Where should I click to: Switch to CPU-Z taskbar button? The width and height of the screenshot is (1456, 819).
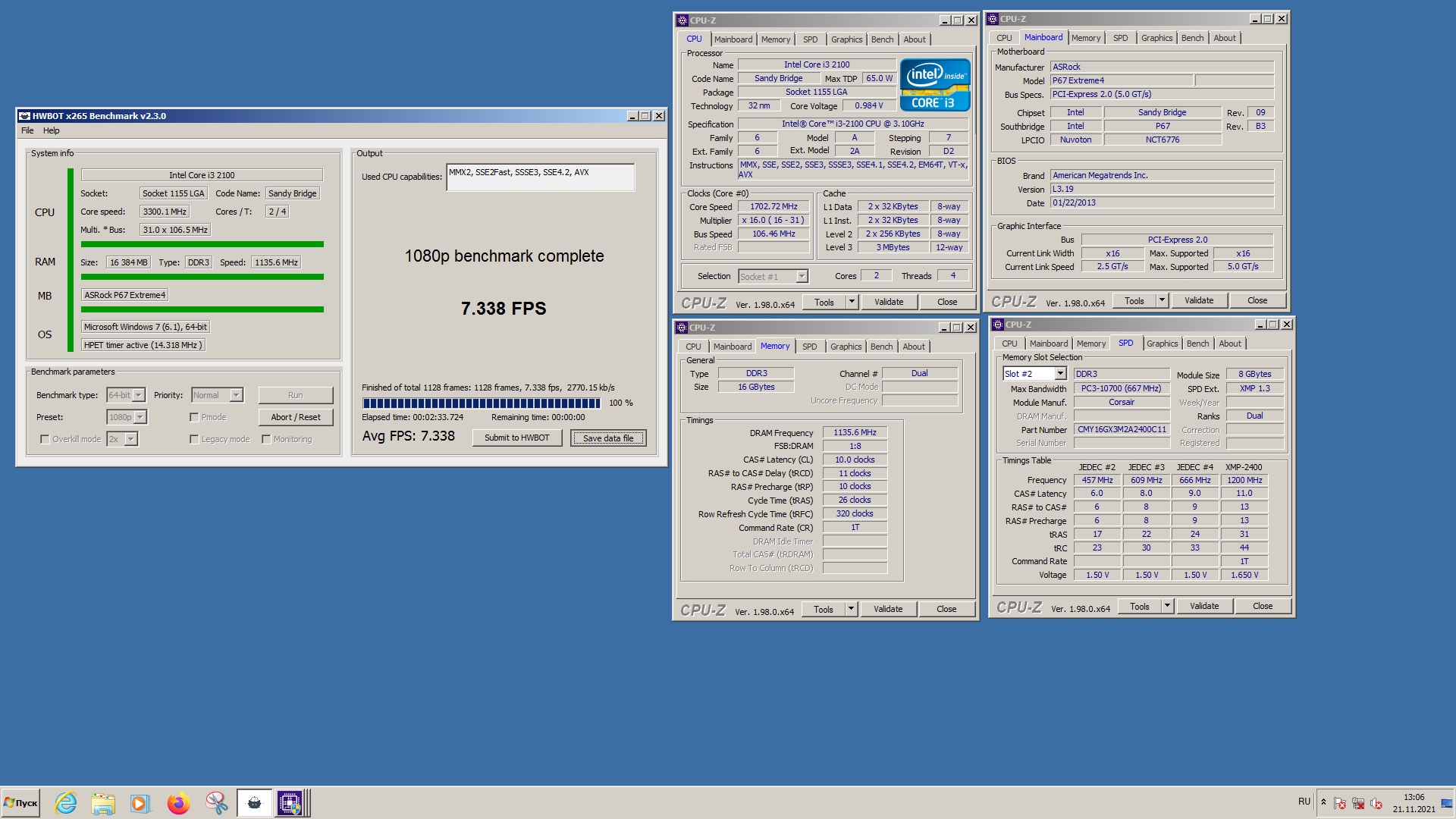click(290, 802)
